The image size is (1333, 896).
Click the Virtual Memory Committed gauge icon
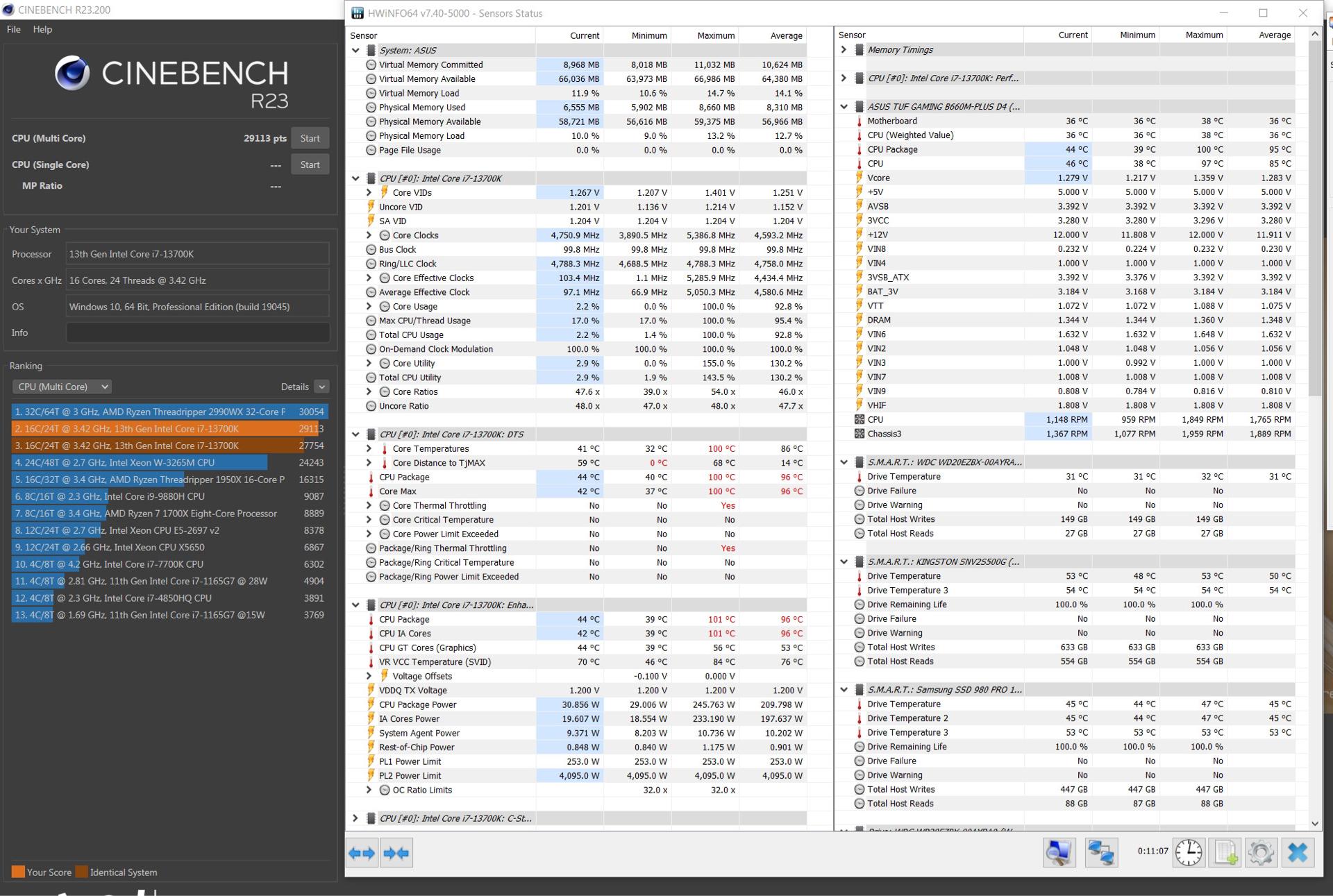pos(371,65)
